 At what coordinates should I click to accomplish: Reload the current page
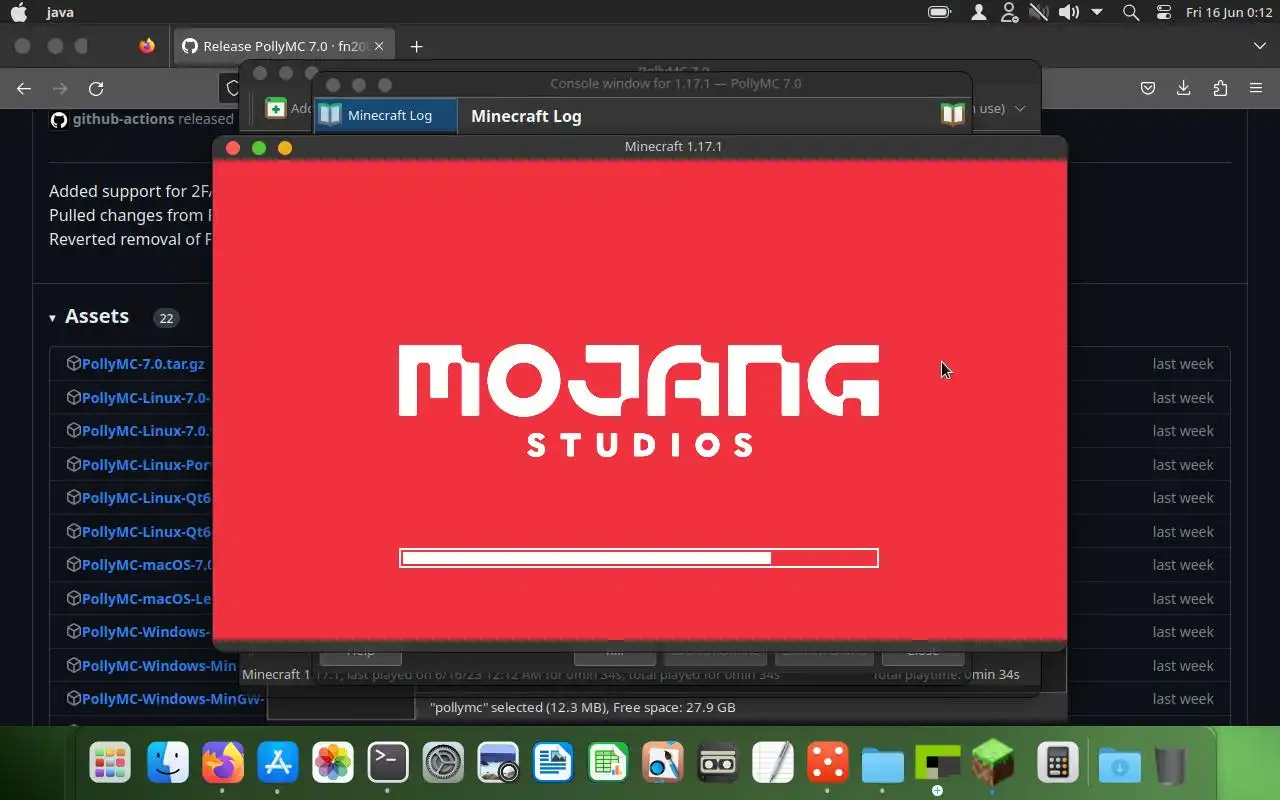[x=96, y=88]
